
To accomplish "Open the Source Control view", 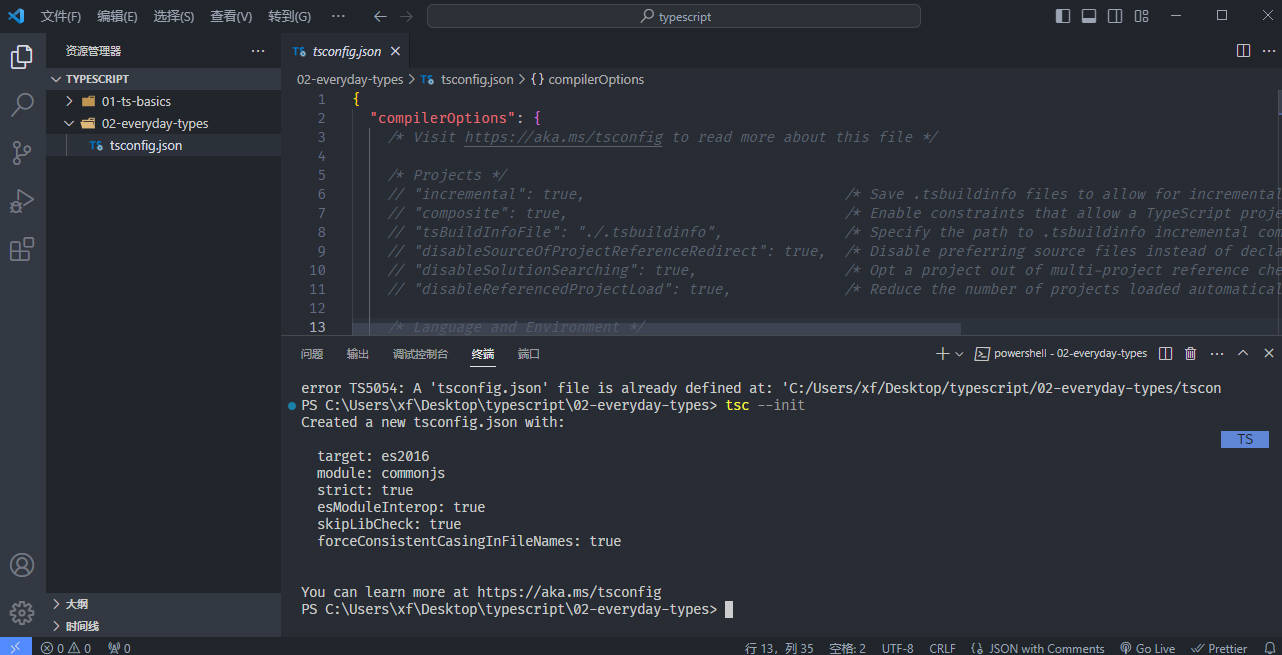I will pyautogui.click(x=22, y=153).
